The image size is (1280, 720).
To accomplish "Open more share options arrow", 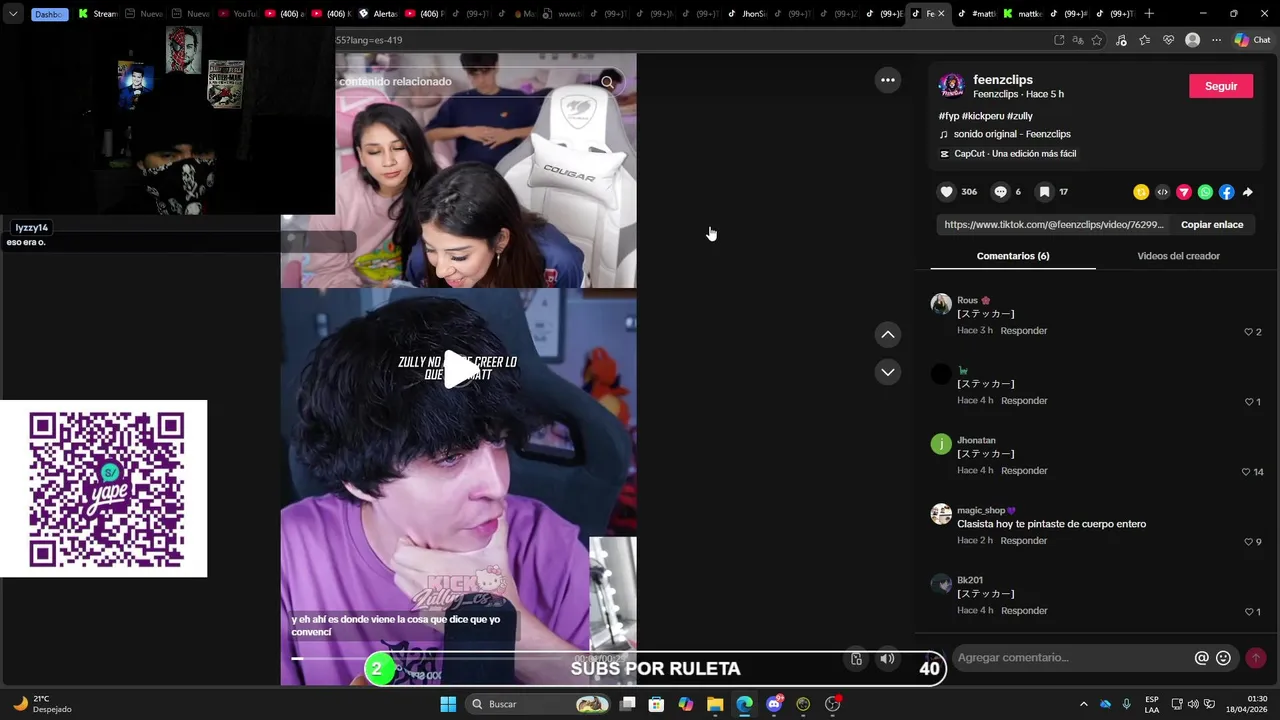I will pos(1247,192).
